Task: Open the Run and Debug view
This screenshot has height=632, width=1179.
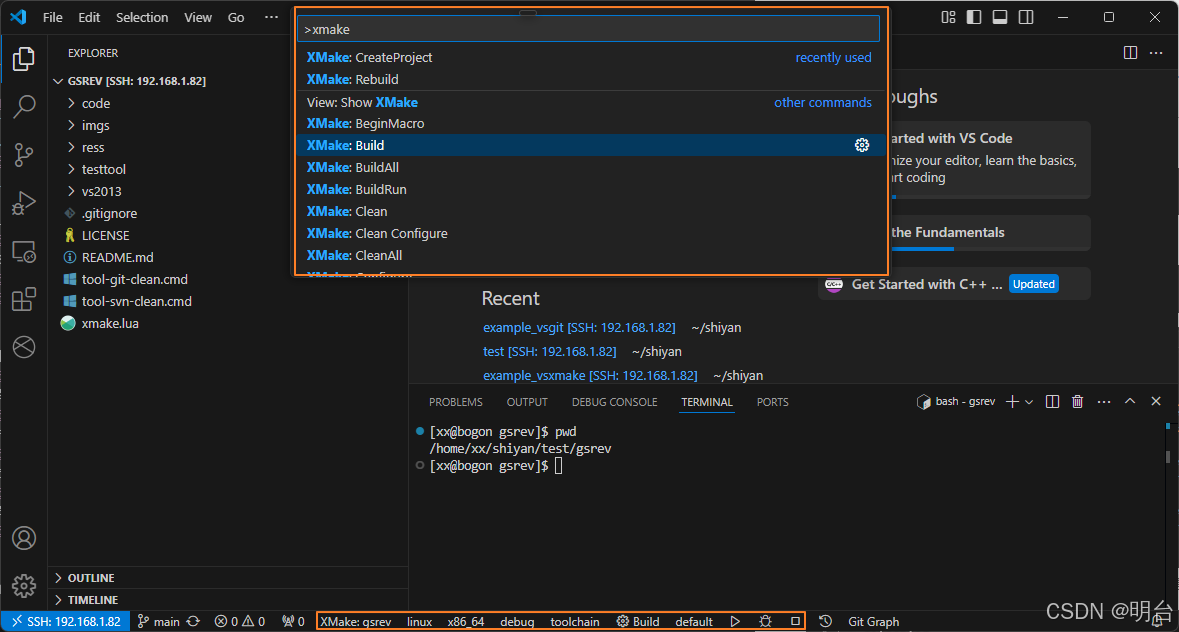Action: pyautogui.click(x=23, y=203)
